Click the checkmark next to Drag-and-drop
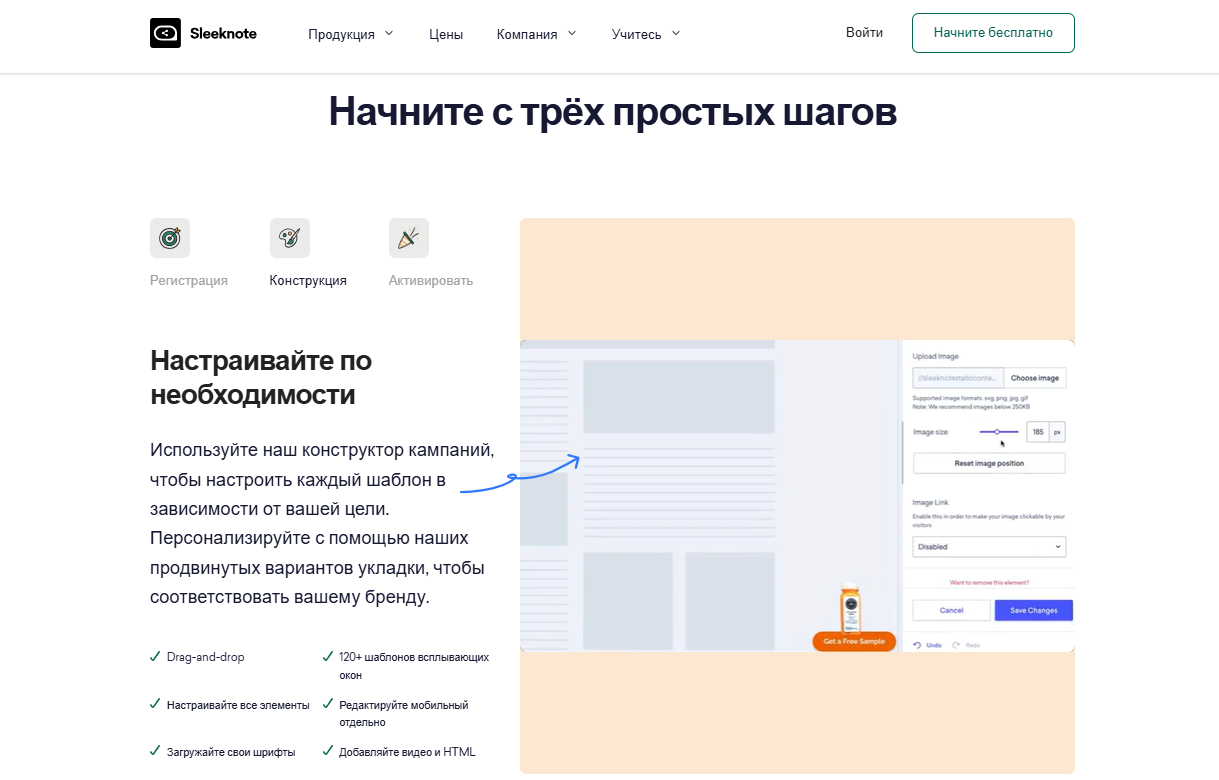The image size is (1219, 780). pyautogui.click(x=156, y=657)
